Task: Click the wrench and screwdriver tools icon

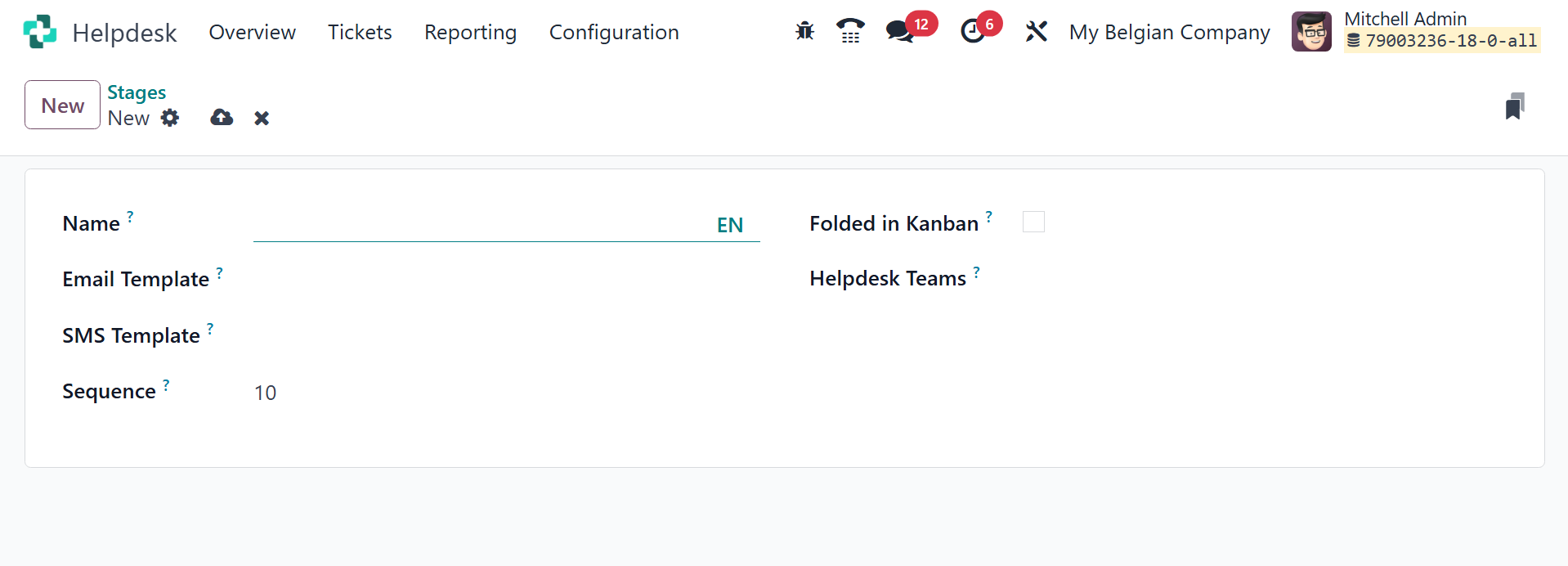Action: coord(1036,32)
